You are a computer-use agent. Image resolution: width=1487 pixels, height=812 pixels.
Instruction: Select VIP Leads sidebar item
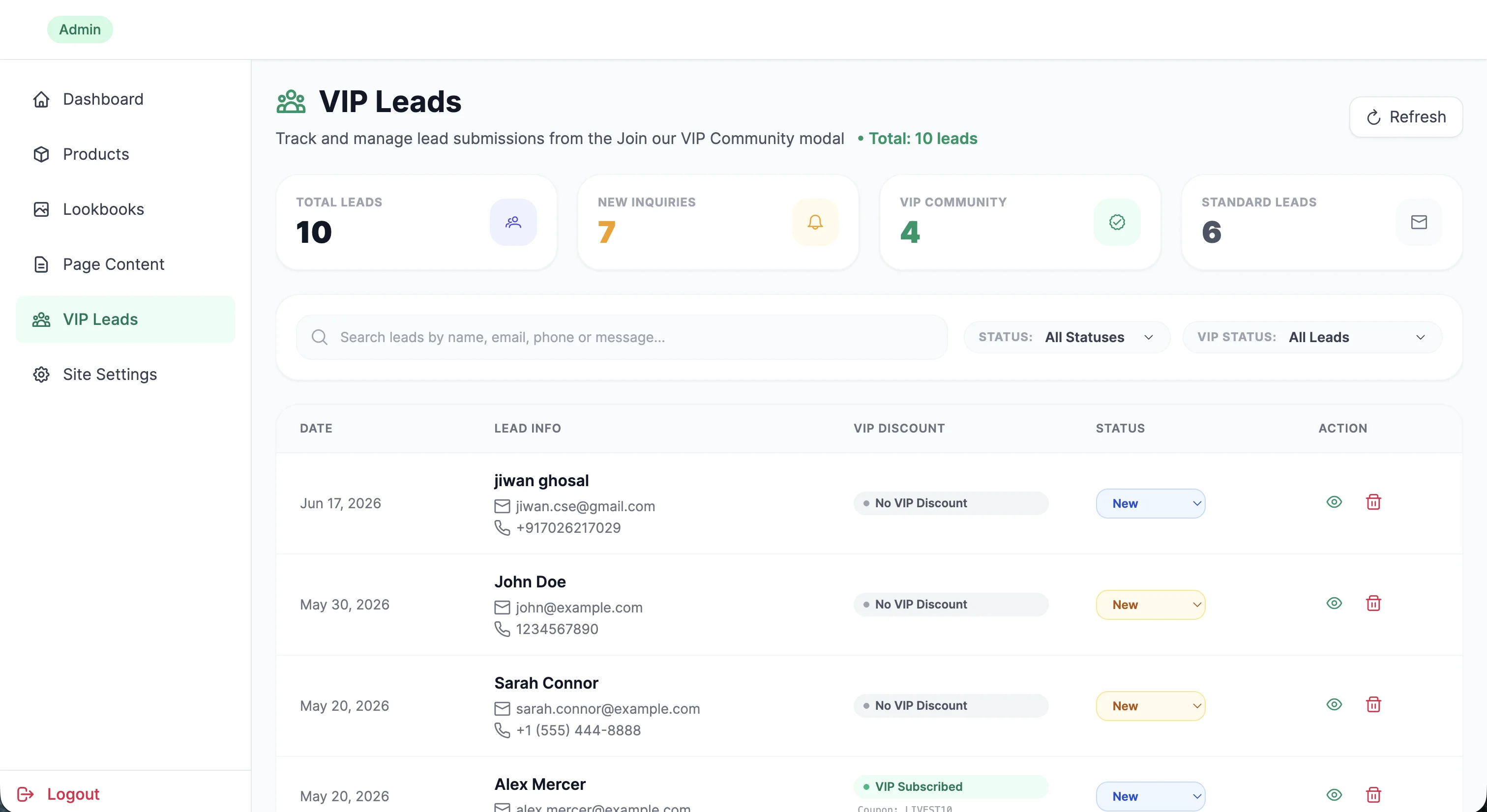(125, 319)
